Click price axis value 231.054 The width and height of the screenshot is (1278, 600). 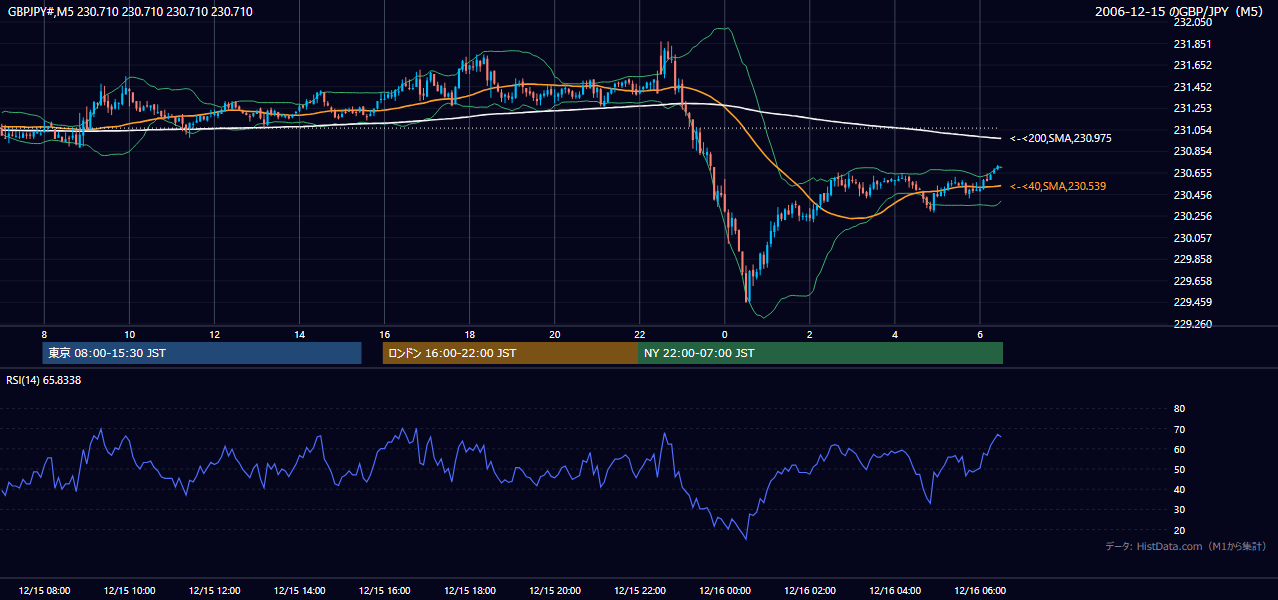click(x=1193, y=130)
